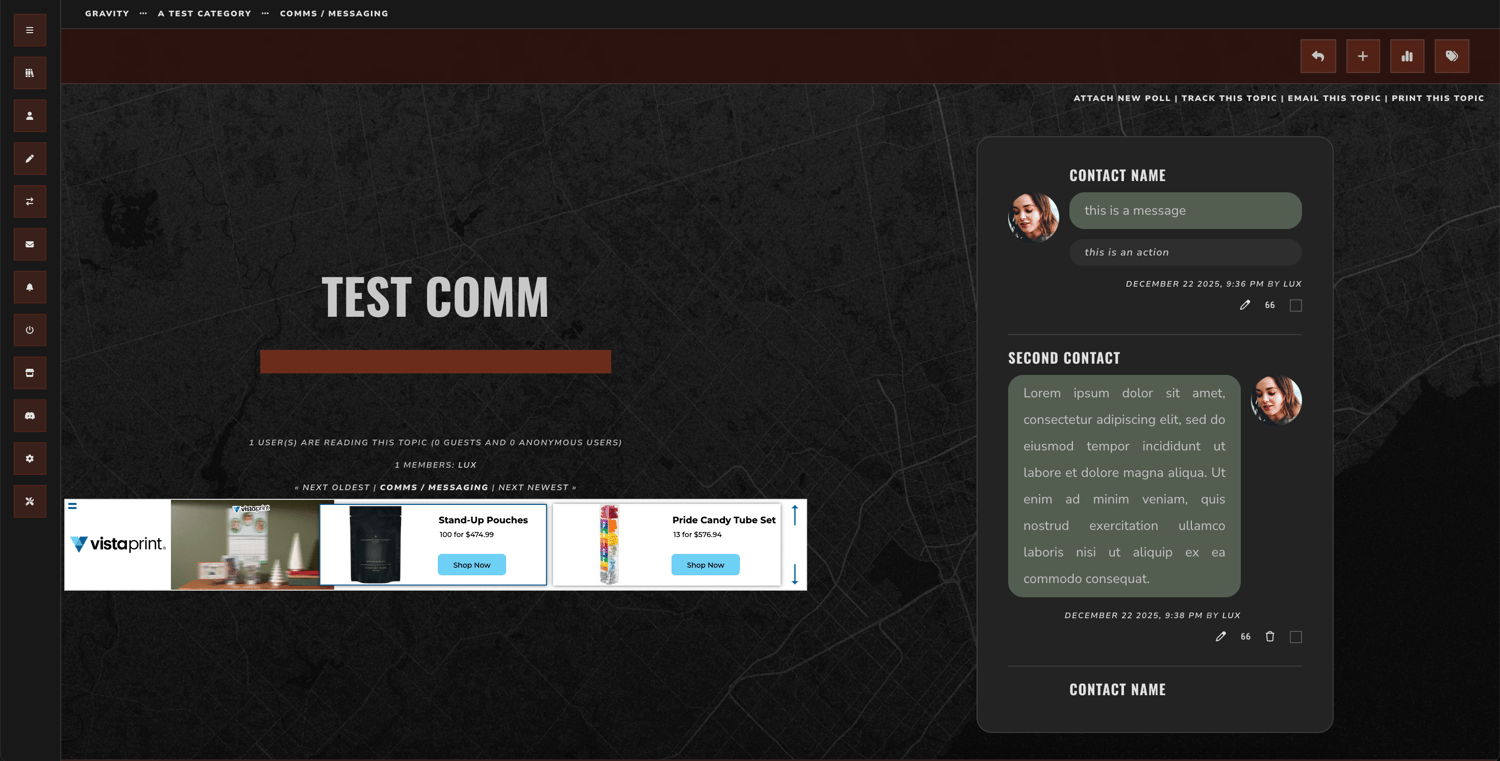The width and height of the screenshot is (1500, 761).
Task: Open the Discord icon in the sidebar
Action: (x=30, y=416)
